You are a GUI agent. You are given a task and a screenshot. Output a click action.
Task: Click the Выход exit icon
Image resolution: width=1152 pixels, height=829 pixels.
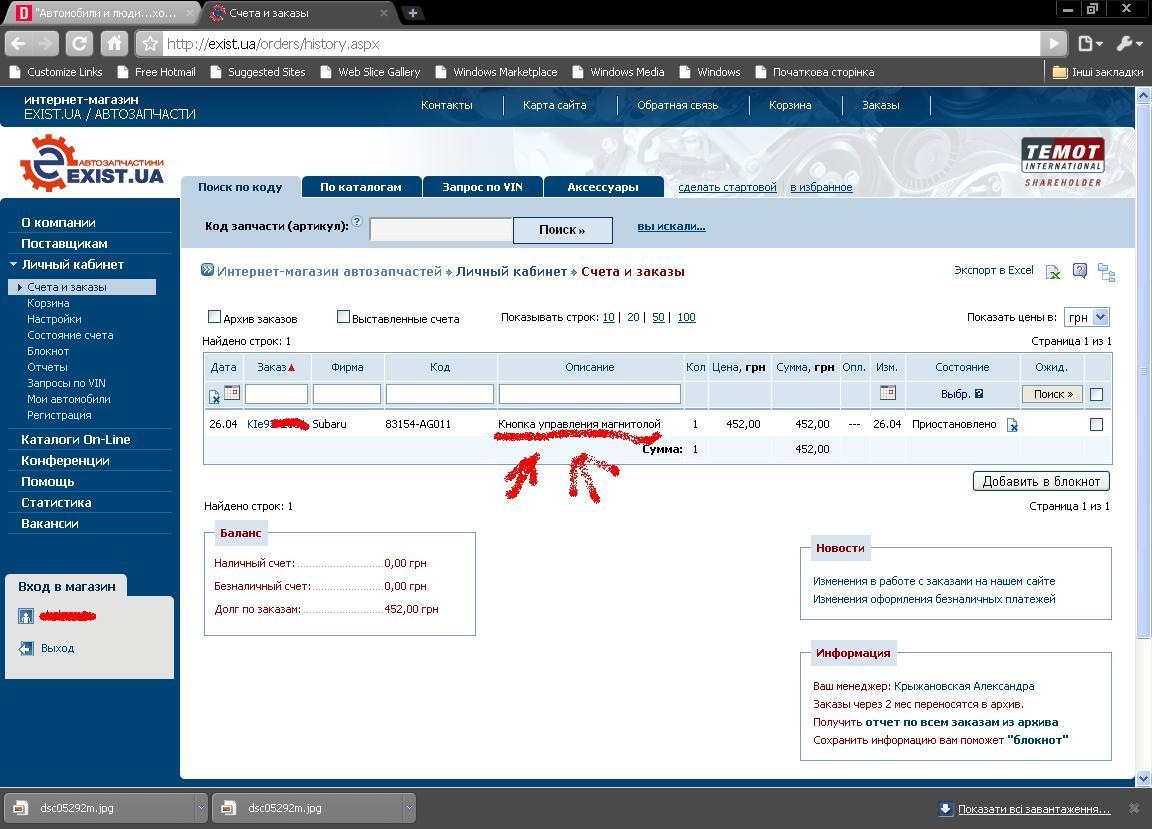[26, 648]
